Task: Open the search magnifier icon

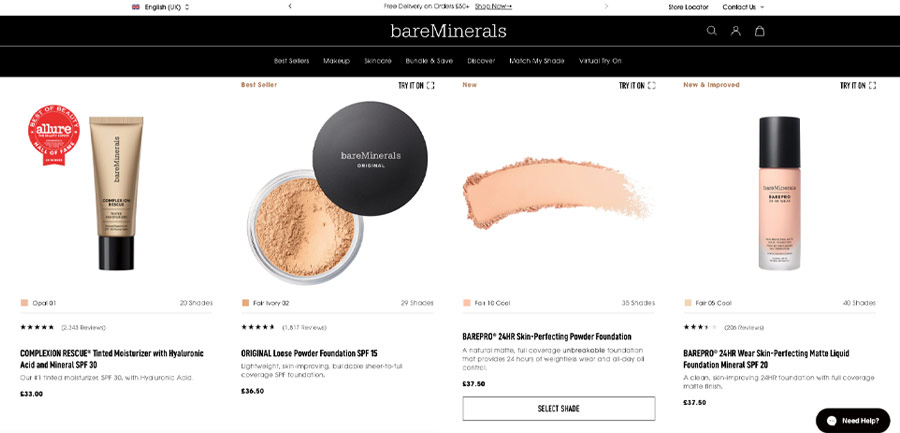Action: tap(711, 31)
